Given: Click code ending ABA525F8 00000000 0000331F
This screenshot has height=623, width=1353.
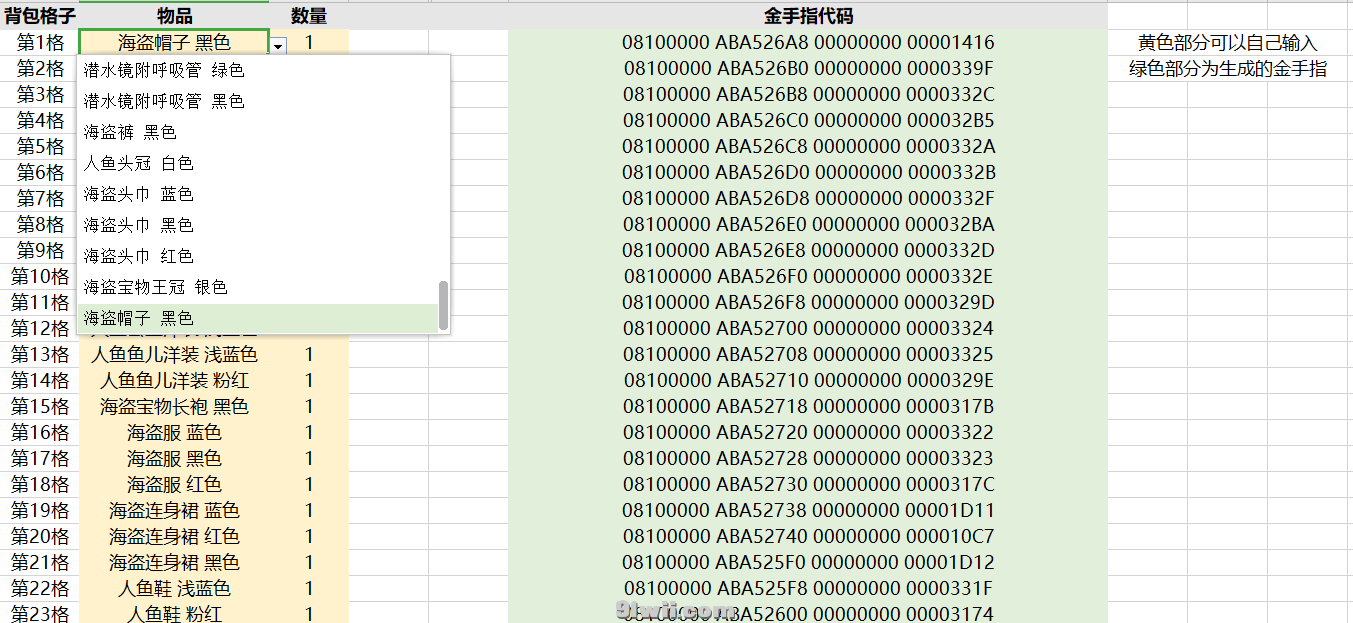Looking at the screenshot, I should tap(808, 588).
